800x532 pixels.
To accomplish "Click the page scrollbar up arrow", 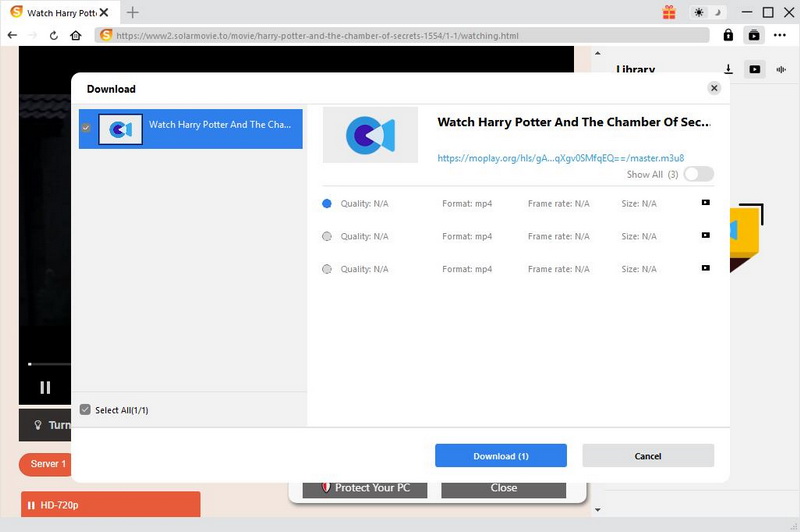I will coord(597,53).
